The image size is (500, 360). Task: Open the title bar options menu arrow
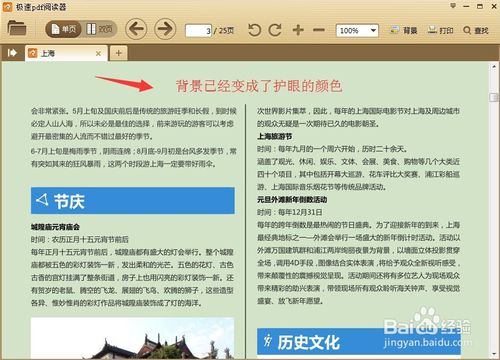click(x=453, y=6)
